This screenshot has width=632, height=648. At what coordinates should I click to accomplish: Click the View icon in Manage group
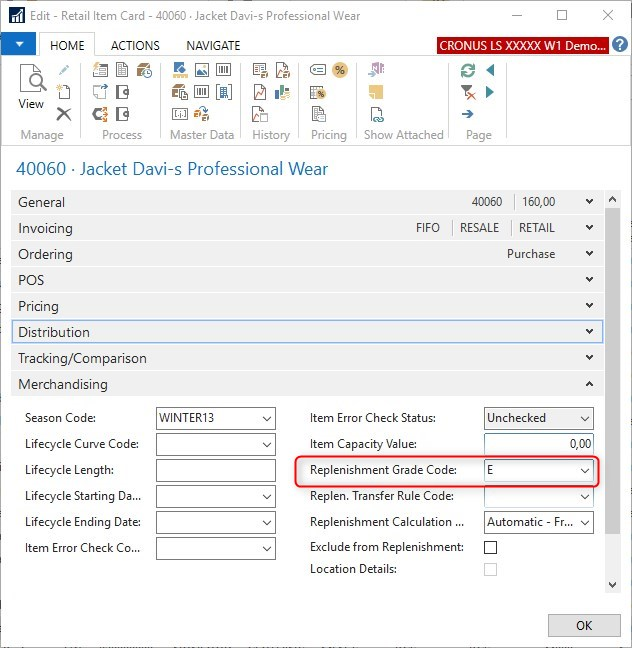coord(32,86)
